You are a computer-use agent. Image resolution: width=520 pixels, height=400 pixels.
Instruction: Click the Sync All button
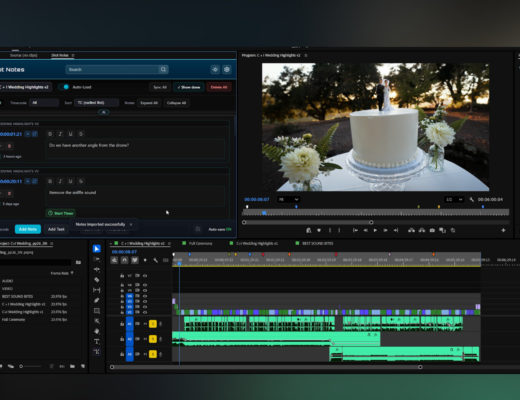pos(160,87)
